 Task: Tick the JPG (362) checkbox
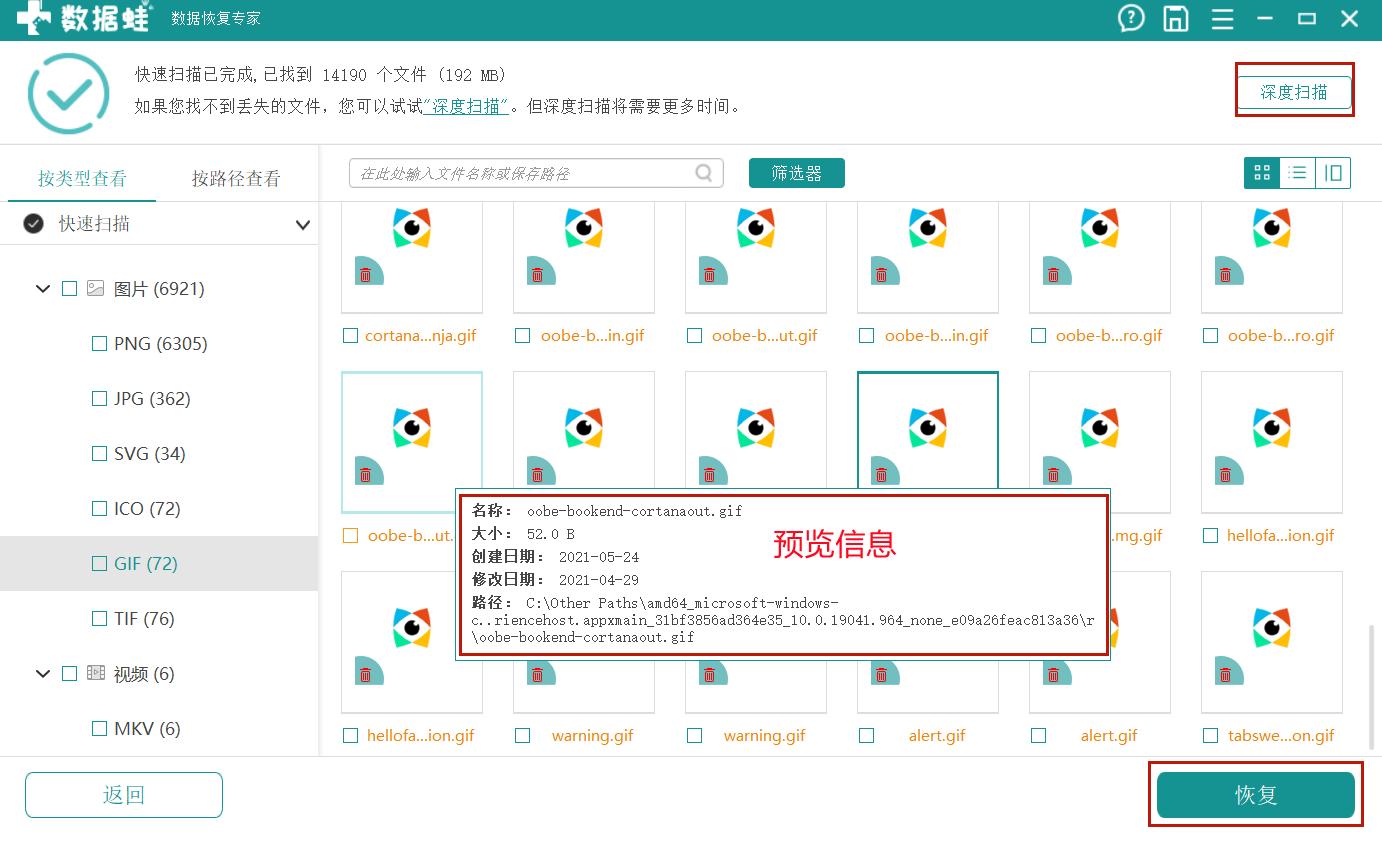pos(99,399)
